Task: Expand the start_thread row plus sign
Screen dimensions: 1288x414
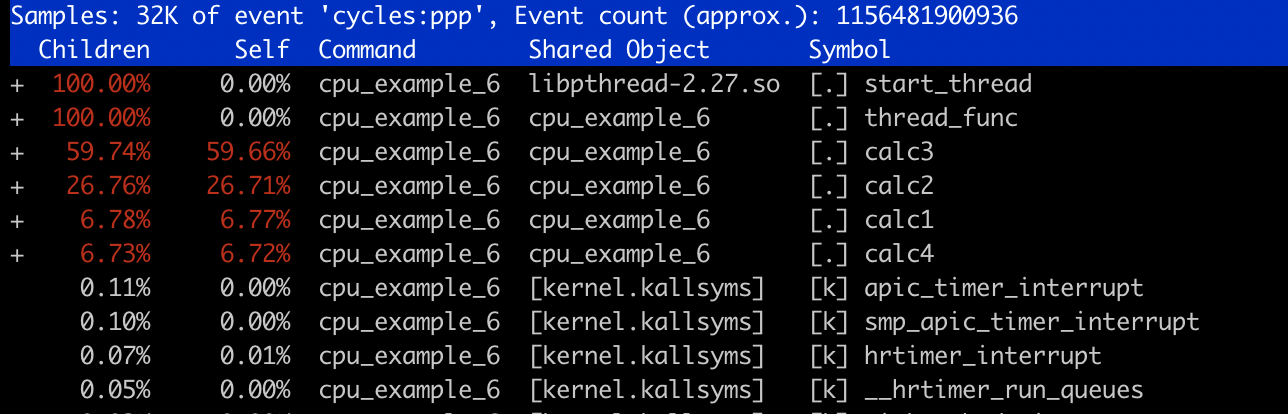Action: point(16,84)
